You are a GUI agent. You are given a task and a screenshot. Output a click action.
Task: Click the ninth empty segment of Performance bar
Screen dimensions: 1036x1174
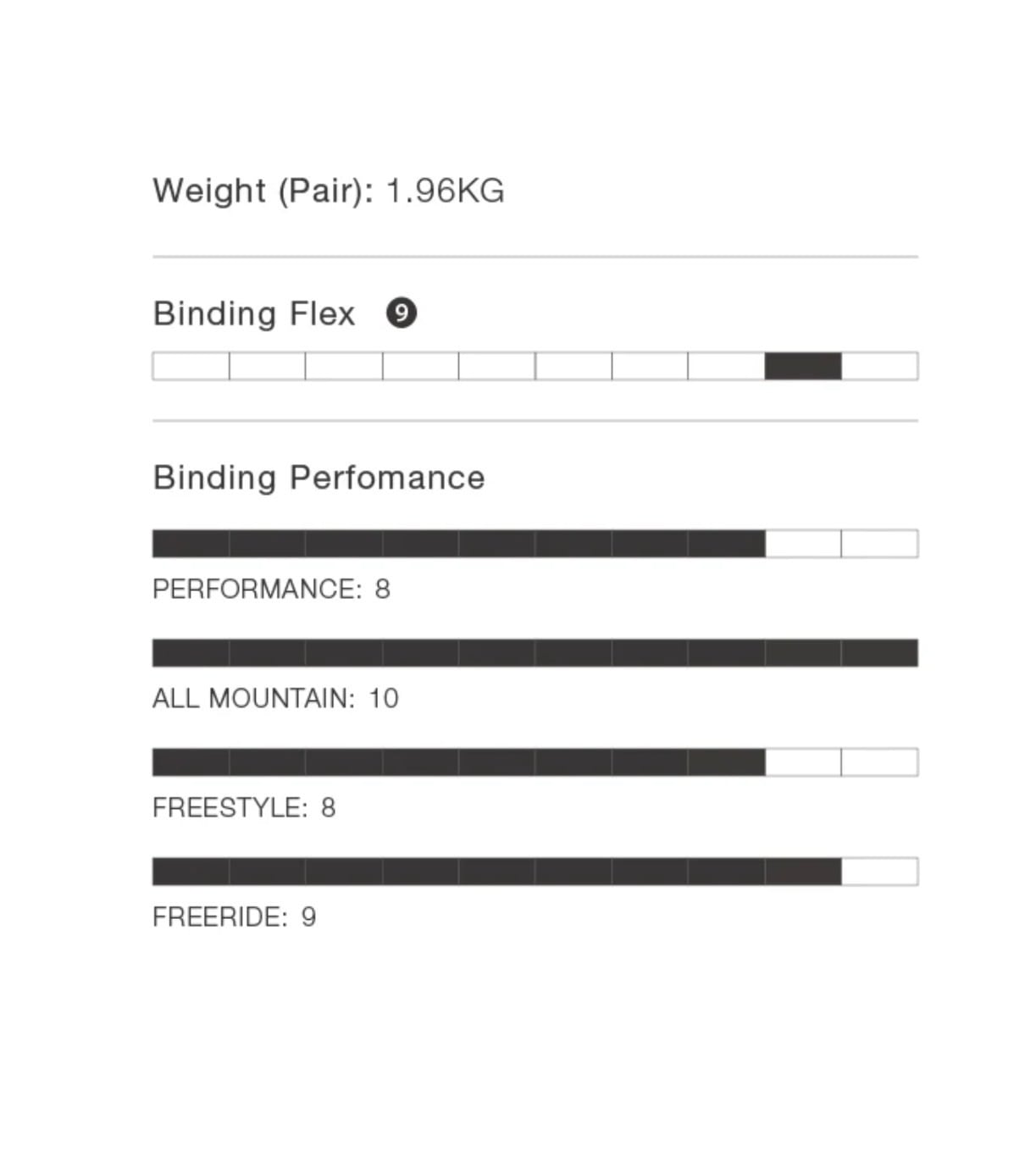point(803,544)
